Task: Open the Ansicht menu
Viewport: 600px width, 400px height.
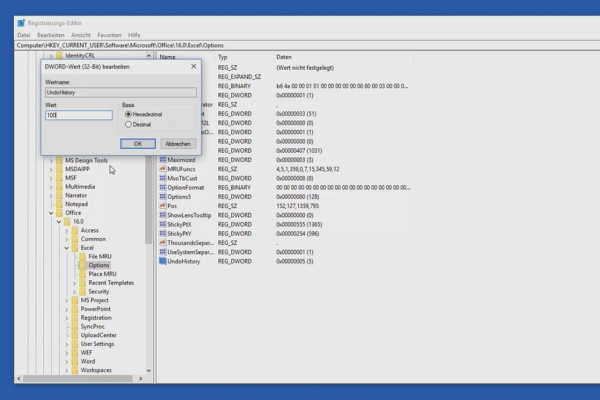Action: 81,35
